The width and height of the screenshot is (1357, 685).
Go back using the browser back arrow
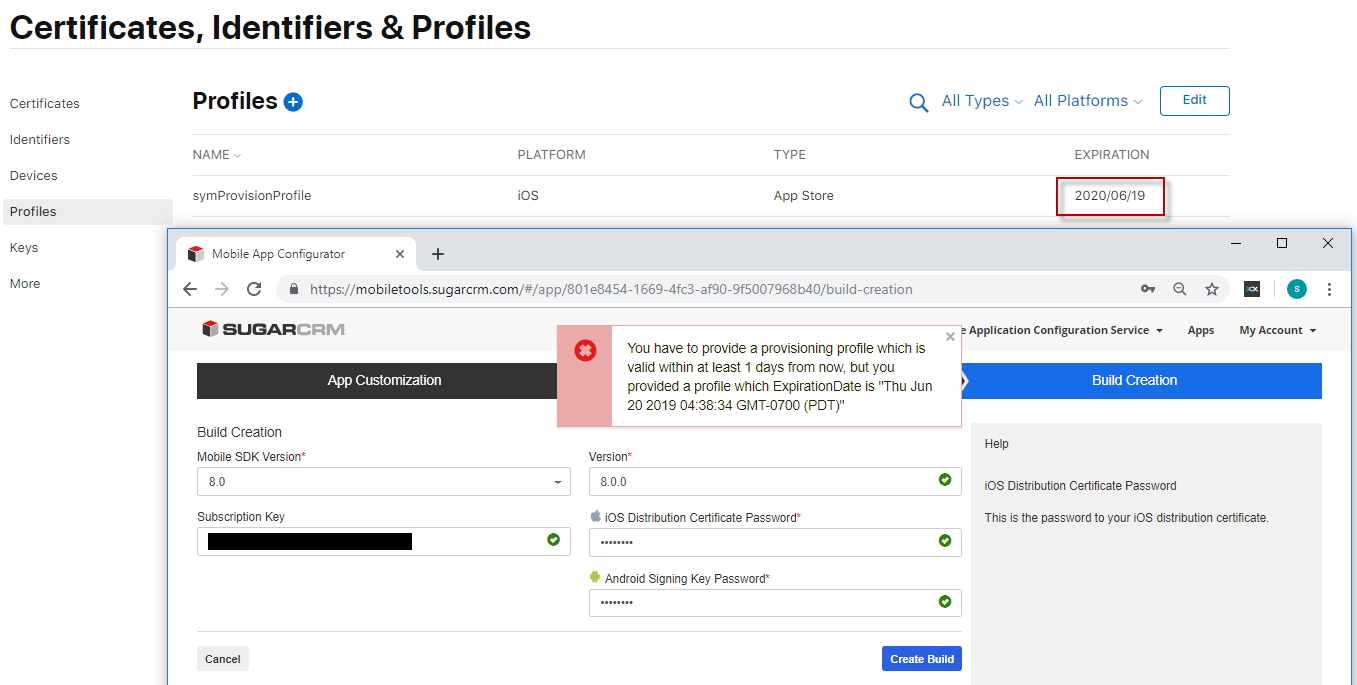tap(190, 289)
